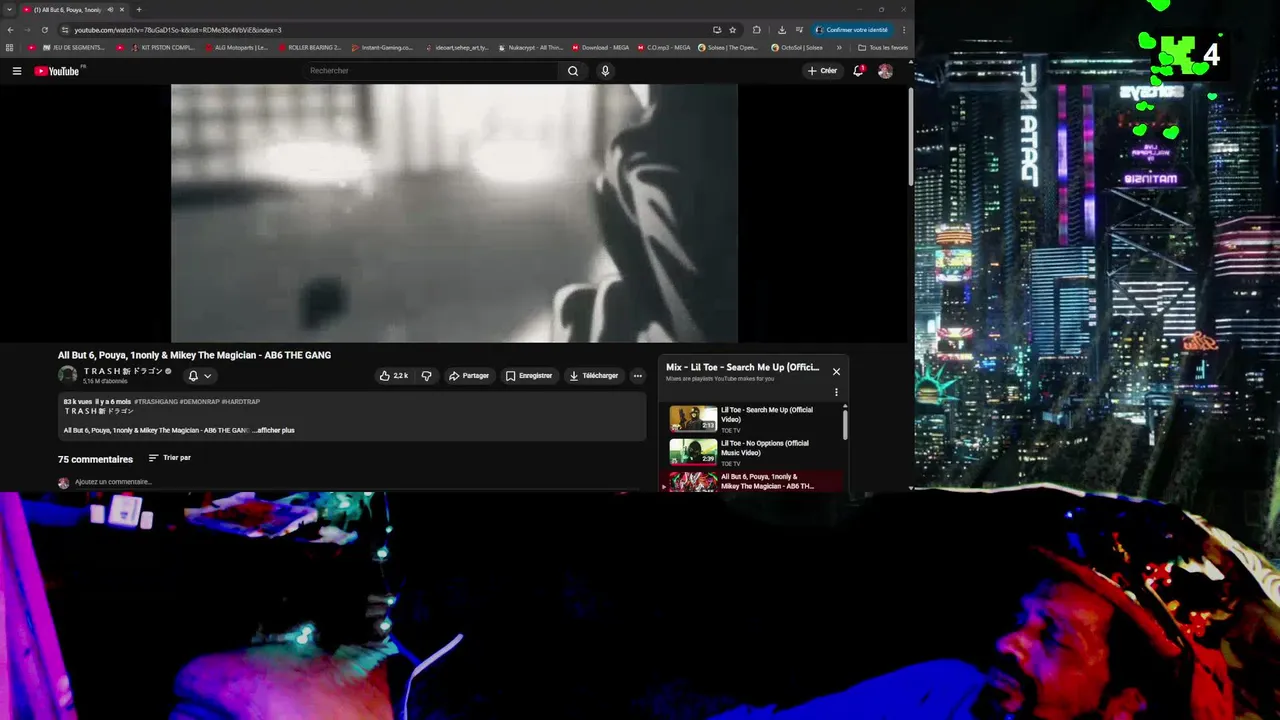Viewport: 1280px width, 720px height.
Task: Open subscription notification bell dropdown
Action: pyautogui.click(x=200, y=376)
